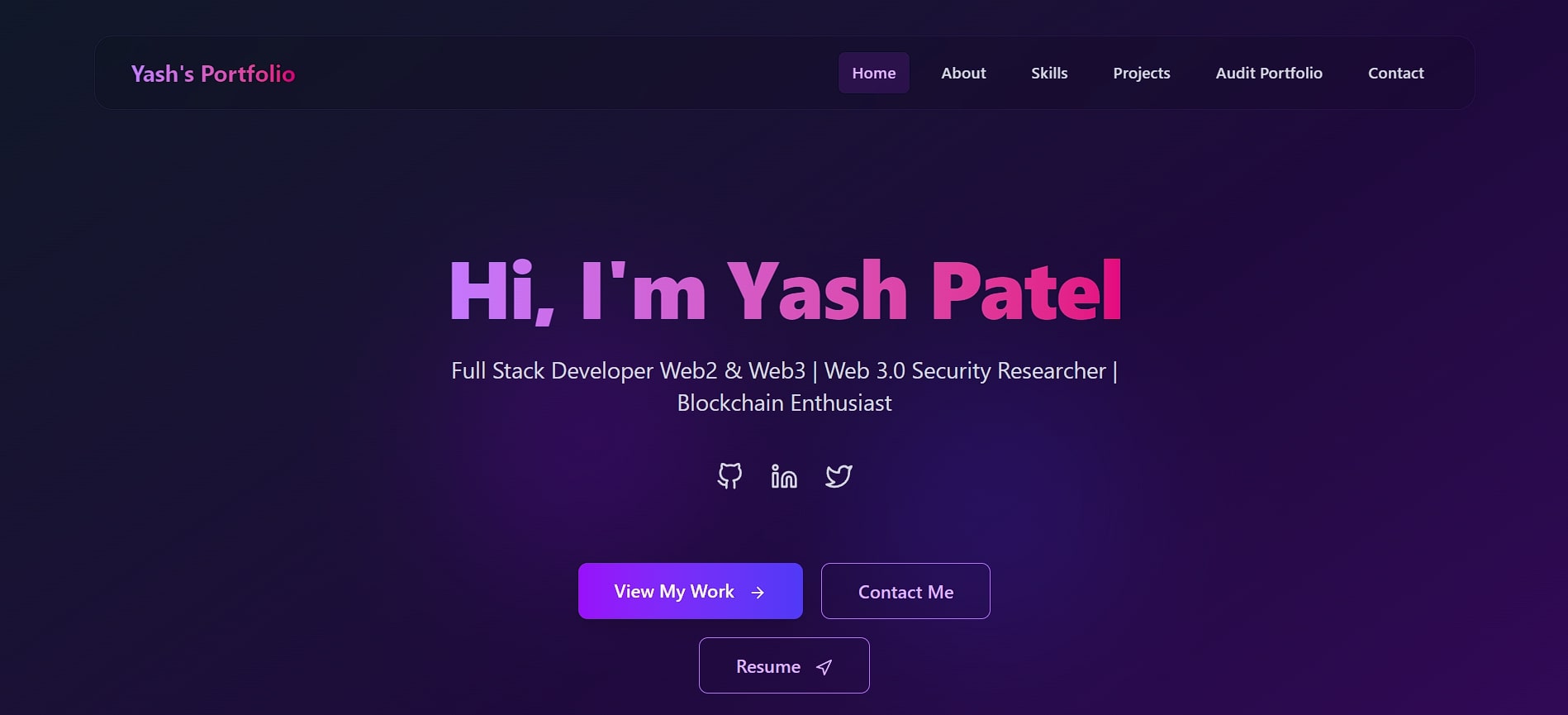The width and height of the screenshot is (1568, 715).
Task: Select Projects in the top navigation
Action: (1142, 73)
